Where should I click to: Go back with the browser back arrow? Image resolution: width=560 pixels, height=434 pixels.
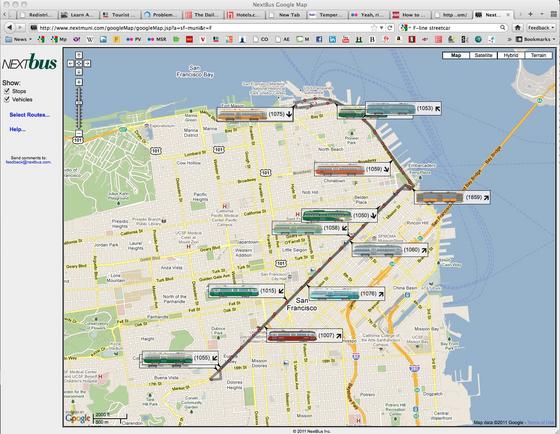coord(9,28)
